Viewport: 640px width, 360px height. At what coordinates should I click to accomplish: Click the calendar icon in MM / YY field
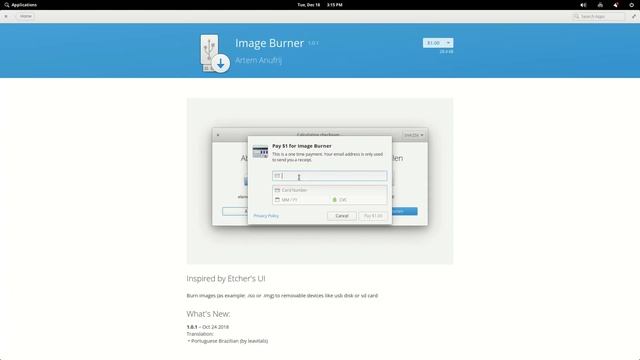[277, 200]
